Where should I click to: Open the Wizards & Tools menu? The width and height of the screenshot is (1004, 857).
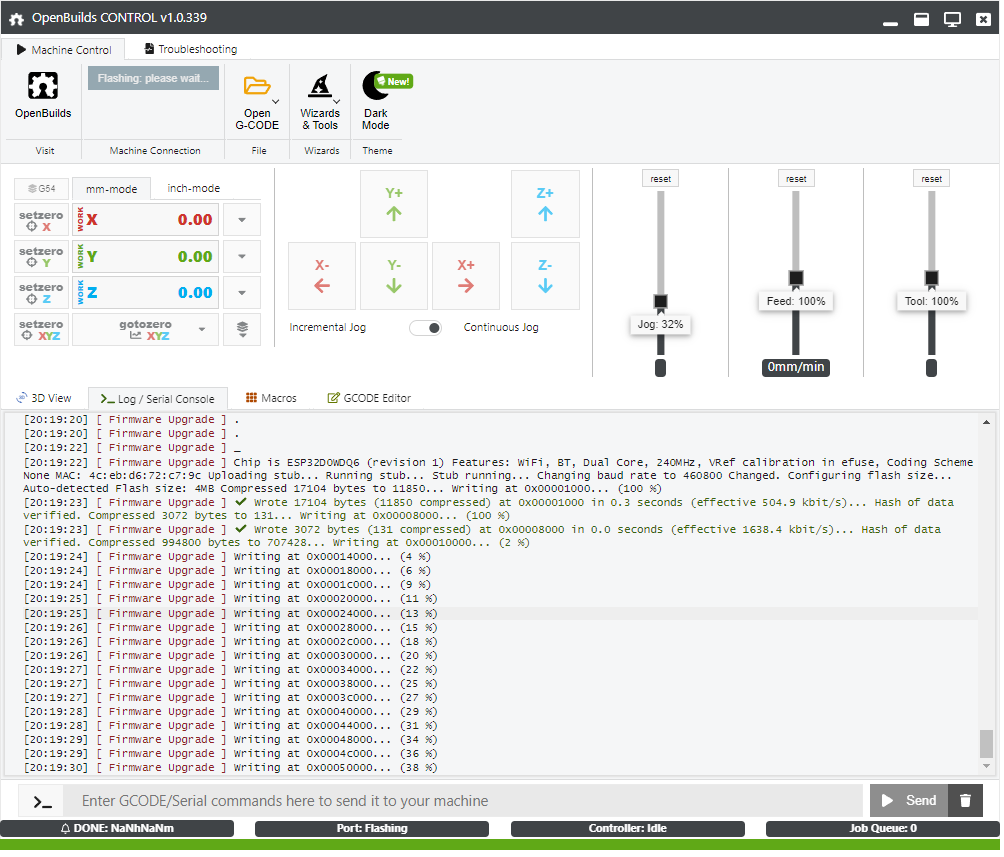click(319, 87)
